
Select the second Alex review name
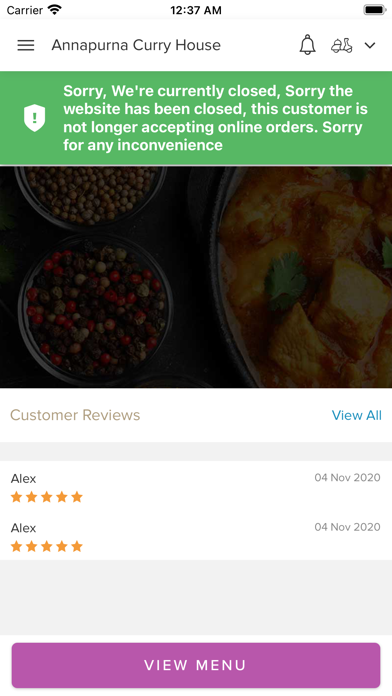pyautogui.click(x=24, y=528)
